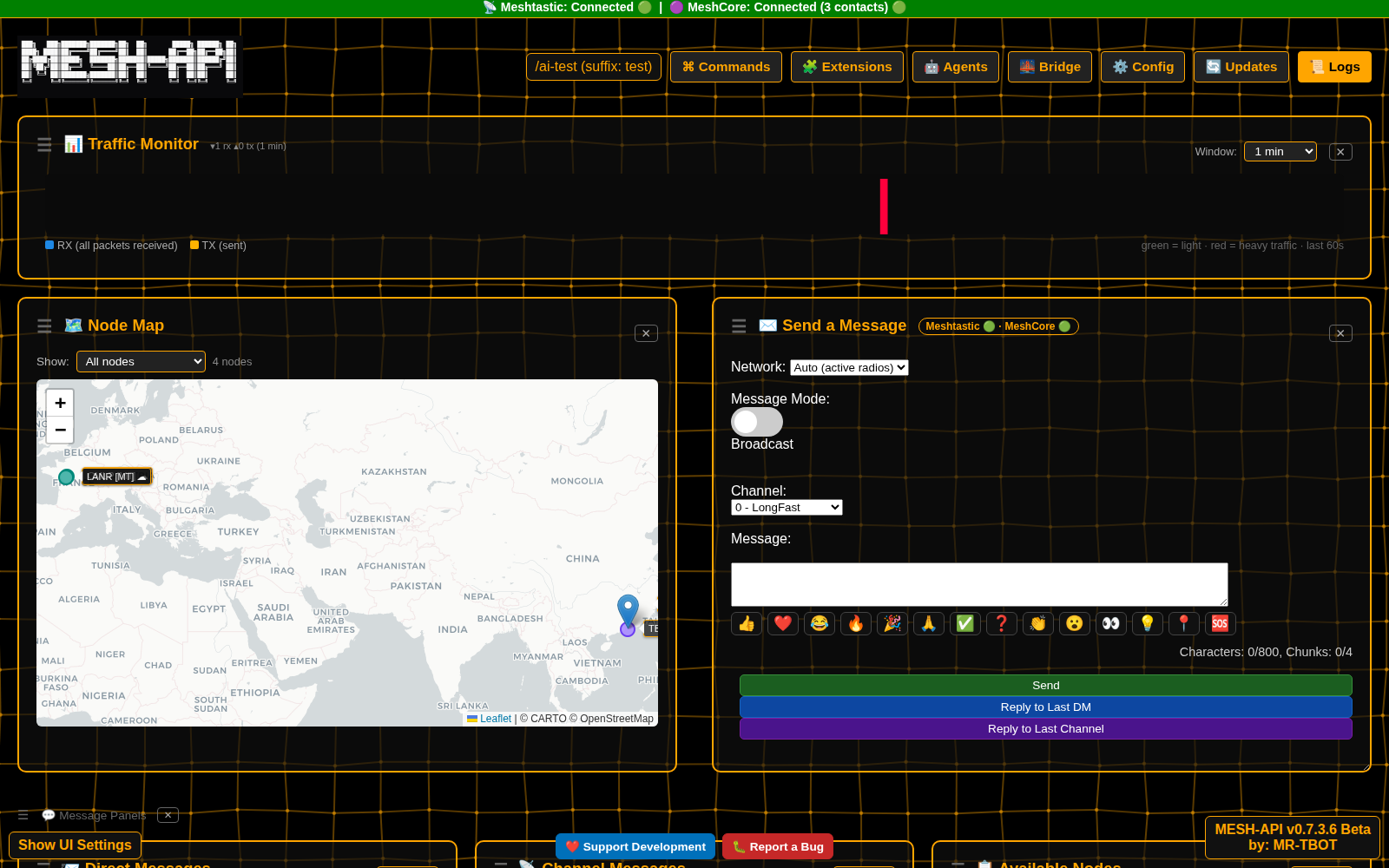Click the LANR [MT] node label
The image size is (1389, 868).
(116, 477)
